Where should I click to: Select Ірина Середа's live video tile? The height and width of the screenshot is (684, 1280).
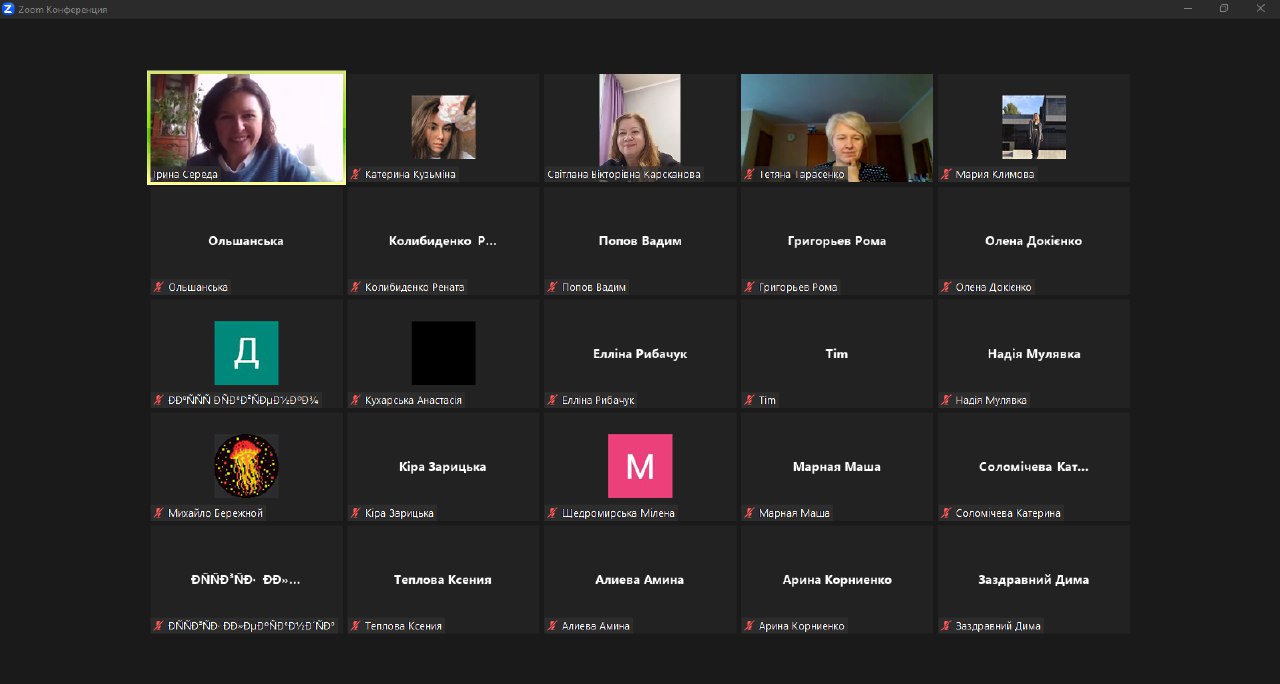tap(246, 127)
